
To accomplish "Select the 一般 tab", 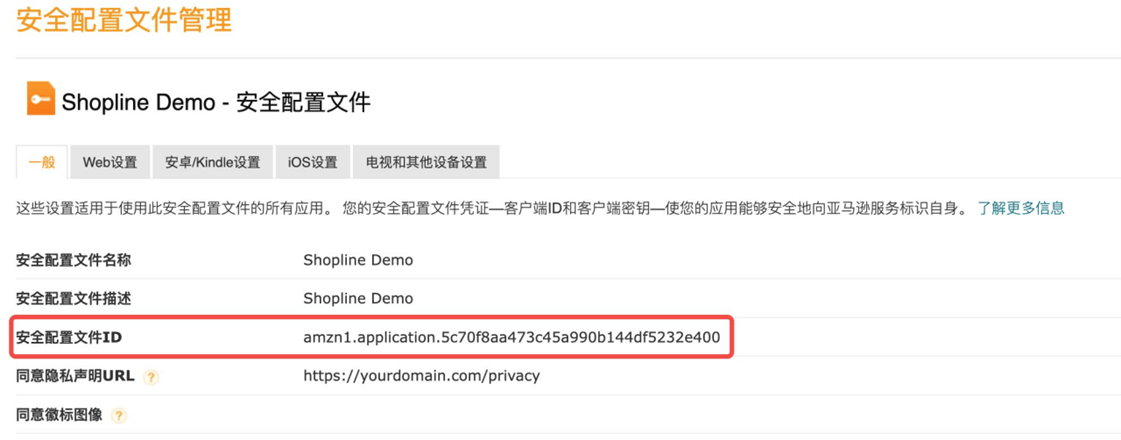I will (41, 162).
